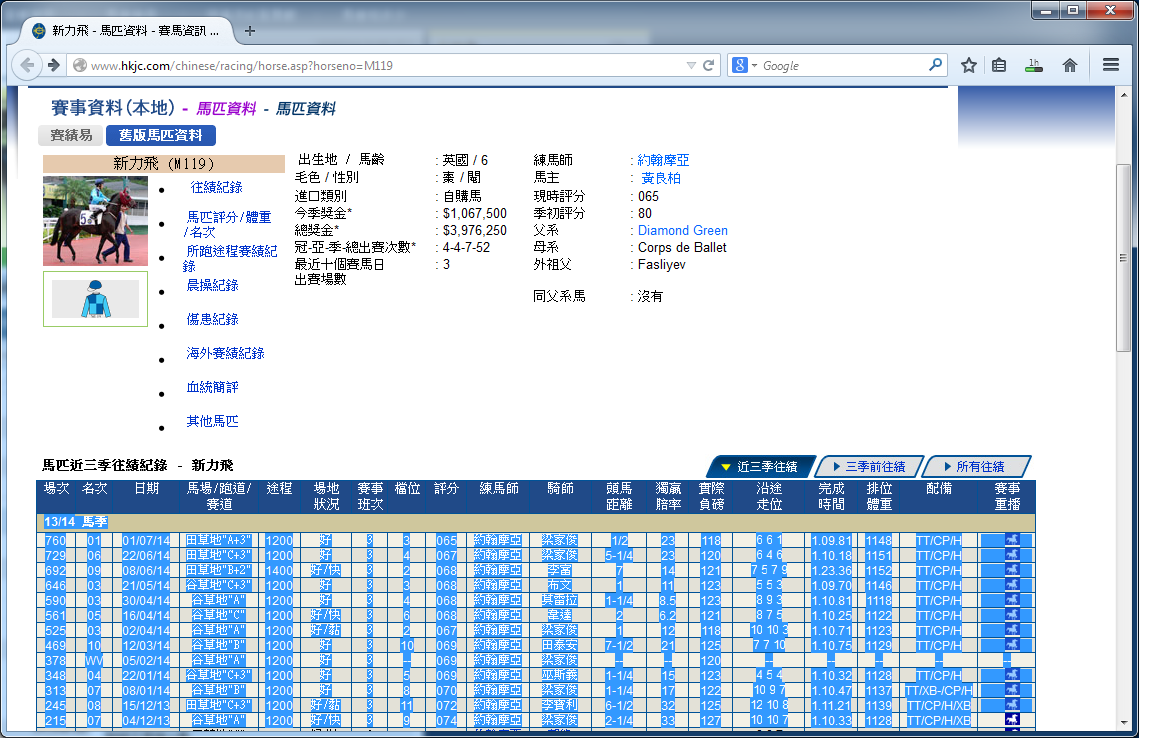Image resolution: width=1152 pixels, height=738 pixels.
Task: Click replay icon for 04/12/13 race
Action: pyautogui.click(x=1013, y=720)
